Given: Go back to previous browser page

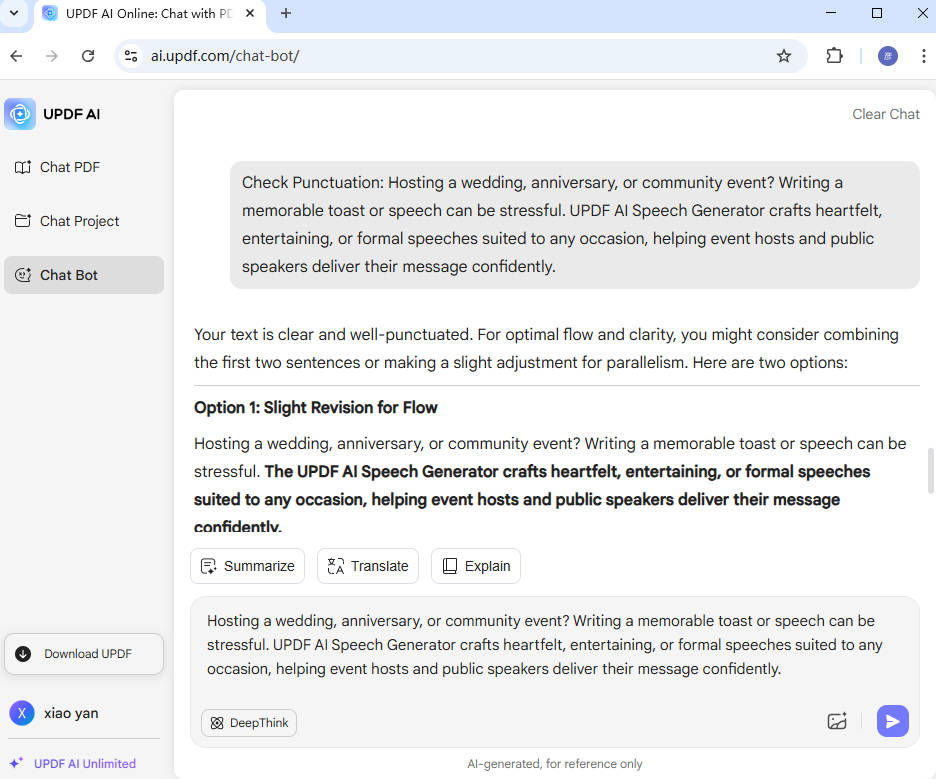Looking at the screenshot, I should pos(16,56).
